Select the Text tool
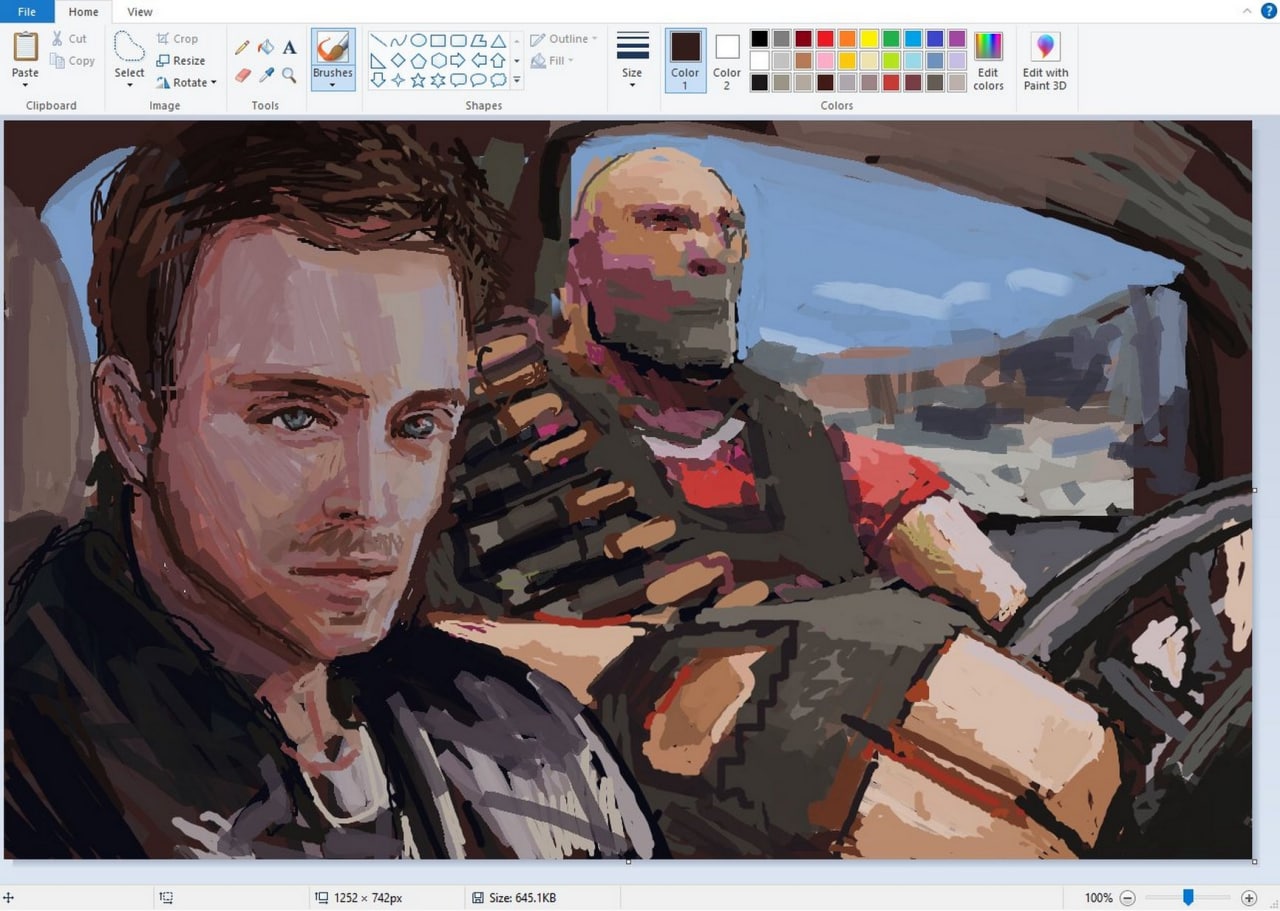This screenshot has height=911, width=1280. 289,47
